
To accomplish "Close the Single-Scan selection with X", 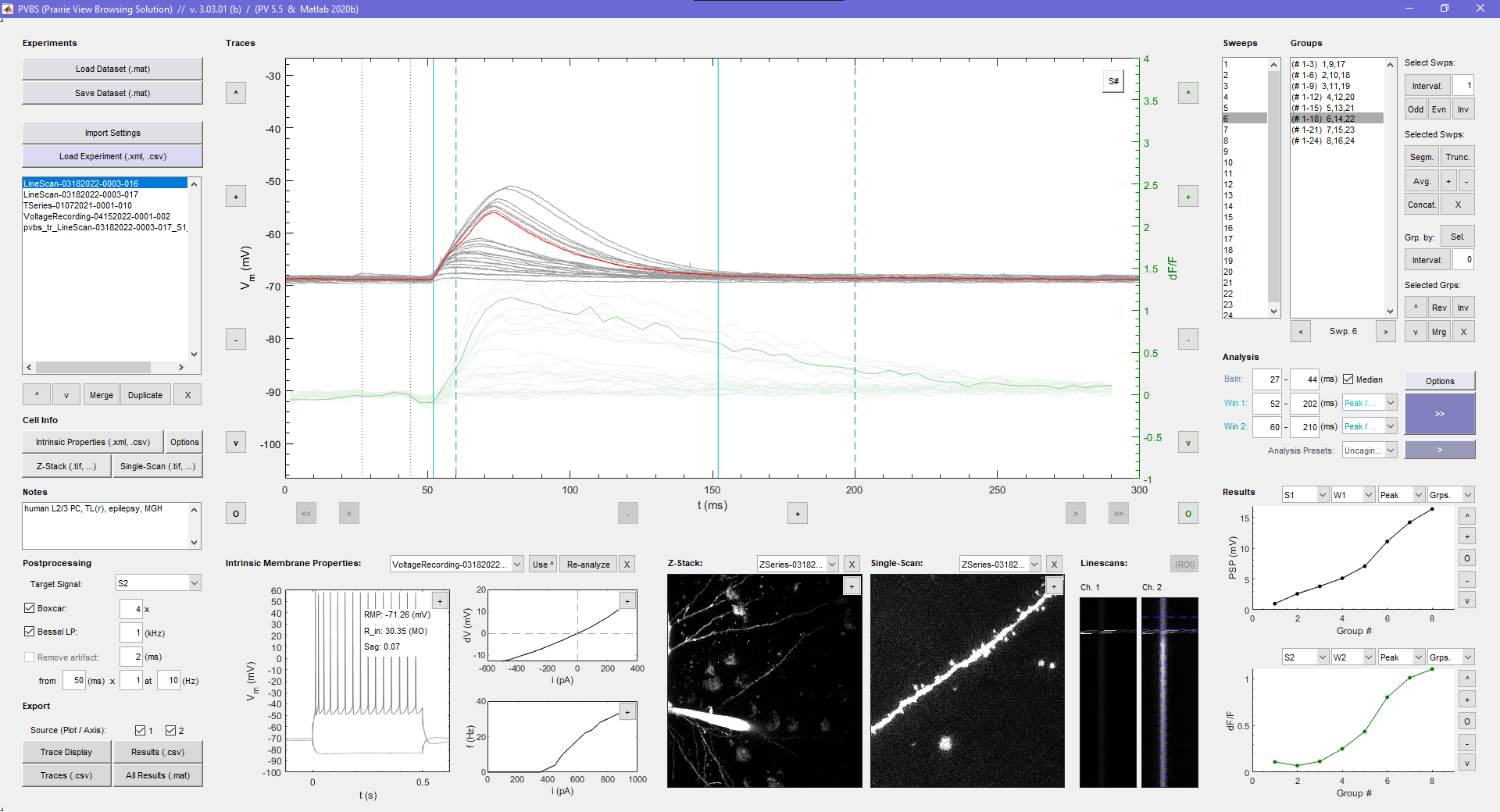I will 1054,564.
